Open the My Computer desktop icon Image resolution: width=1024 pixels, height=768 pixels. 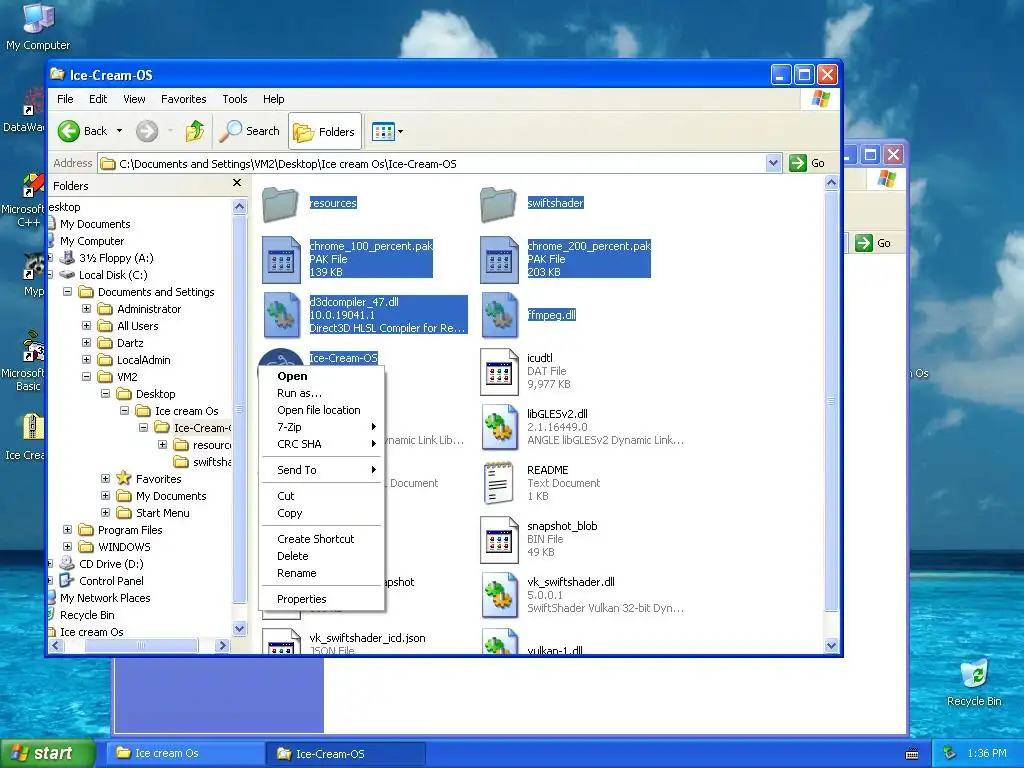38,18
